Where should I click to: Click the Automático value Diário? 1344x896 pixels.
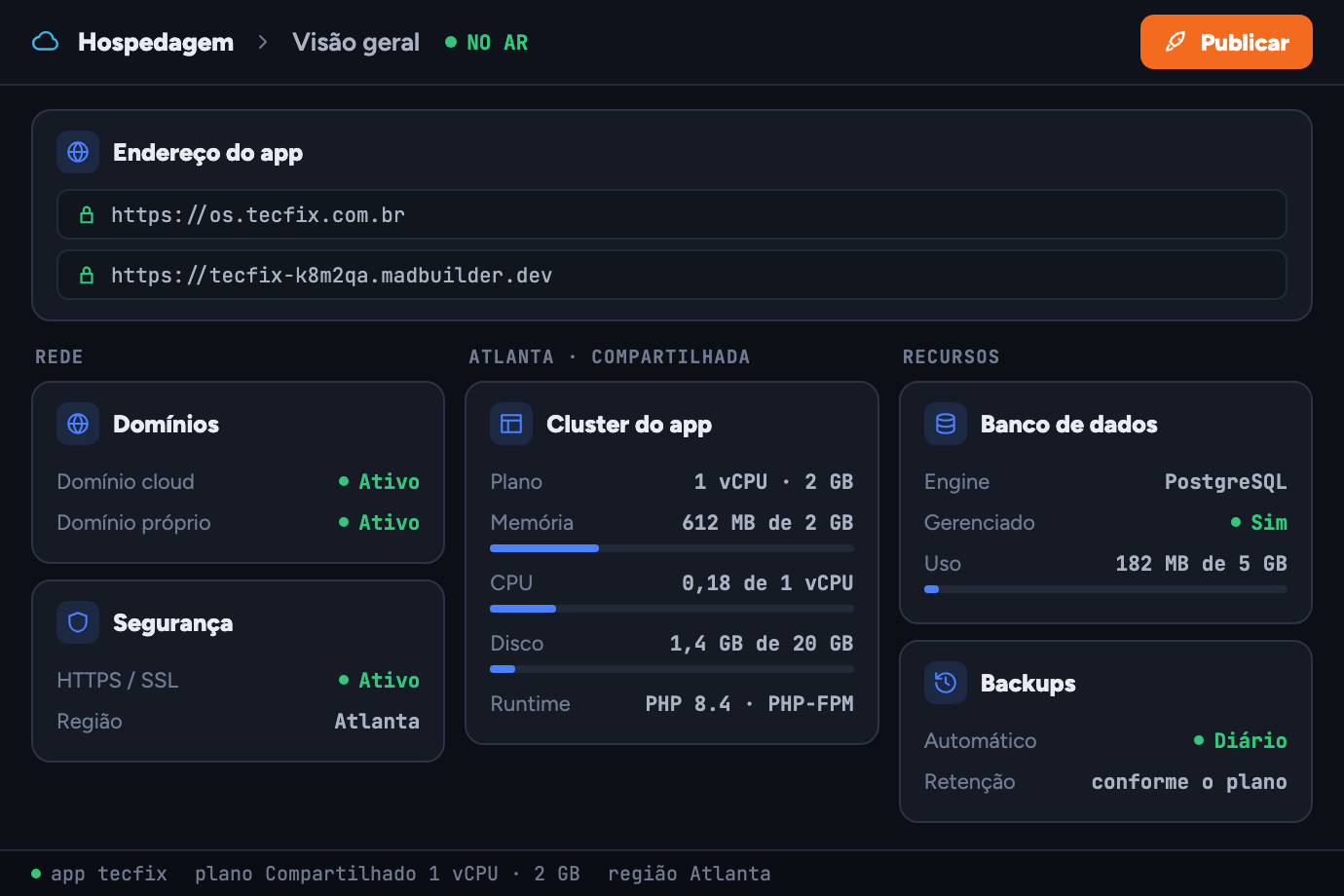(x=1240, y=740)
